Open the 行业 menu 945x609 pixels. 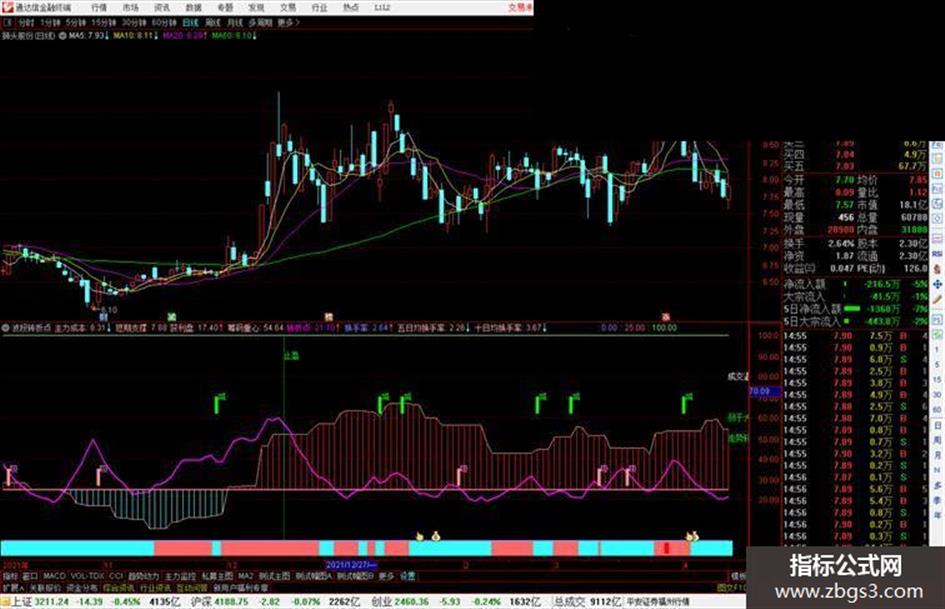[x=319, y=8]
